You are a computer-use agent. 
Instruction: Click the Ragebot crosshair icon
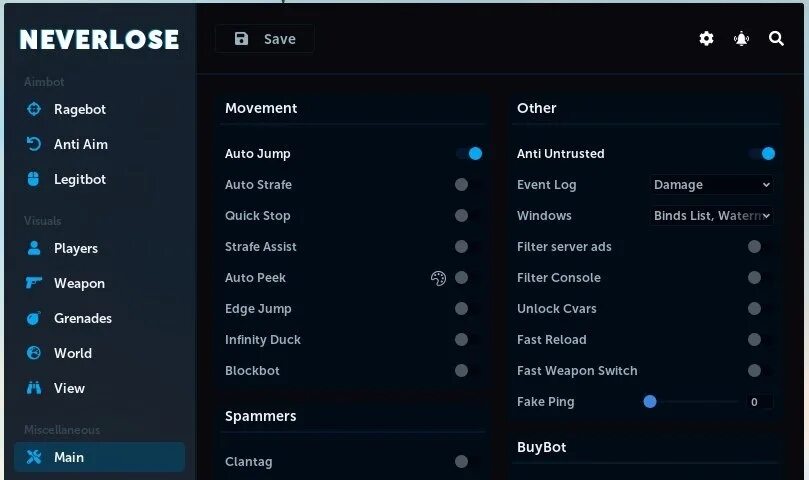point(34,109)
